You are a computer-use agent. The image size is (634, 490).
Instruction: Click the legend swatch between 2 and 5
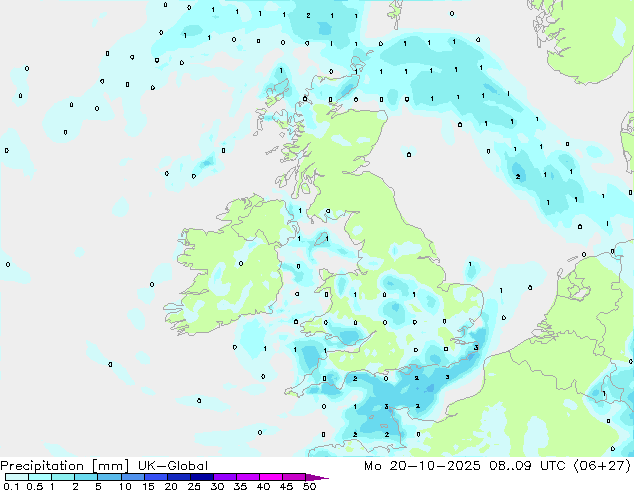click(x=87, y=477)
